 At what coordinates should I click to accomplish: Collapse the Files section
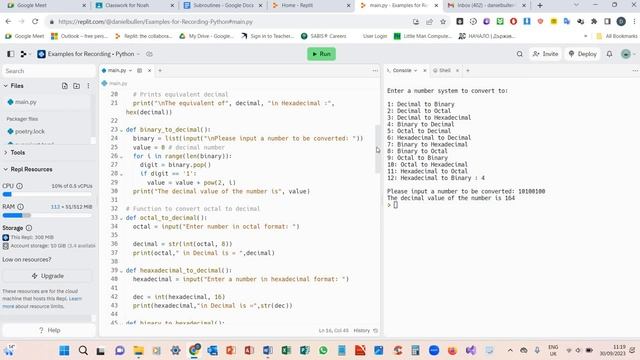pyautogui.click(x=6, y=86)
